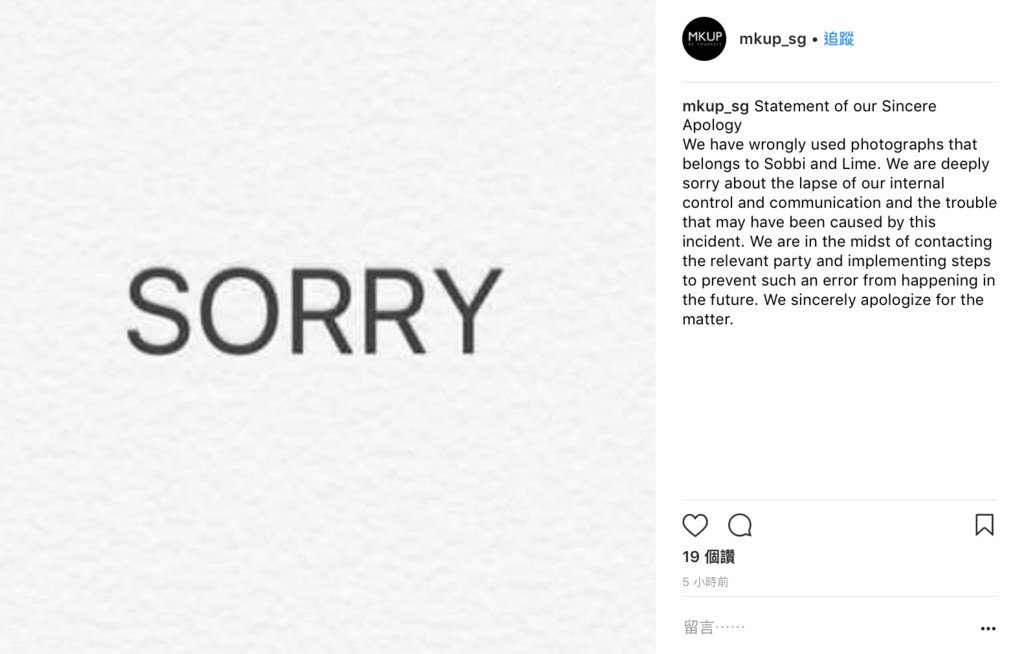This screenshot has width=1024, height=654.
Task: Click the "Sobbi and Lime" text in the caption
Action: pos(820,163)
